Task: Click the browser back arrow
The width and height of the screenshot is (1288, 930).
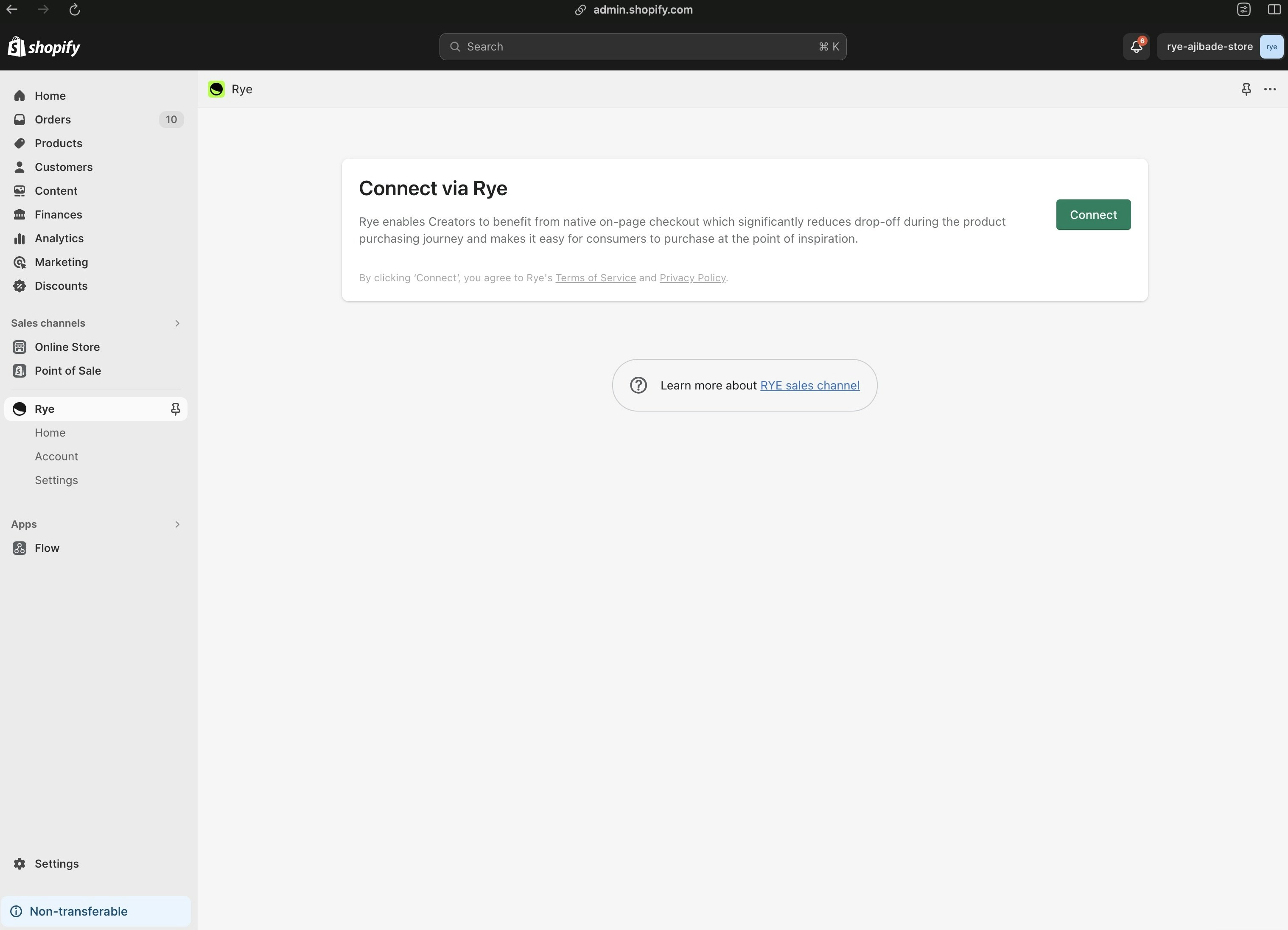Action: coord(12,10)
